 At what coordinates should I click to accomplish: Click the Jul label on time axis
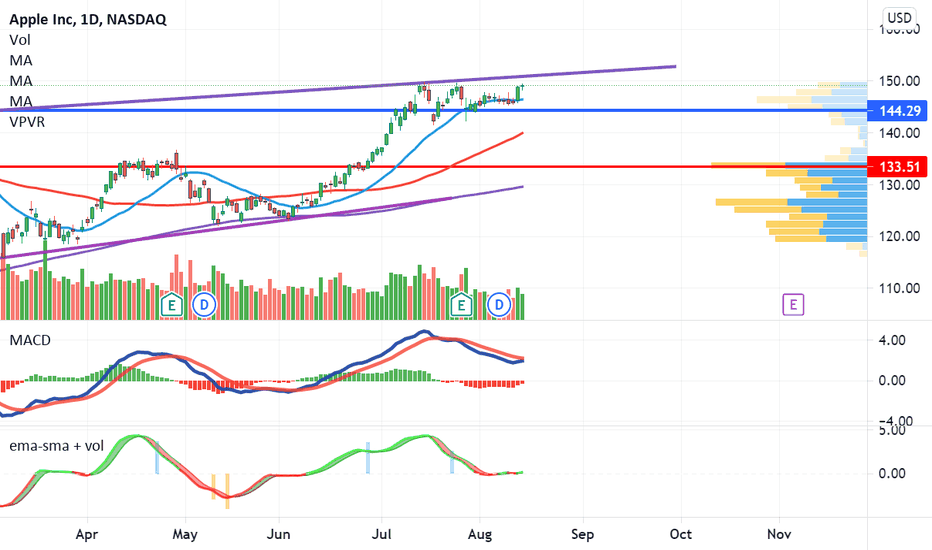pyautogui.click(x=381, y=535)
